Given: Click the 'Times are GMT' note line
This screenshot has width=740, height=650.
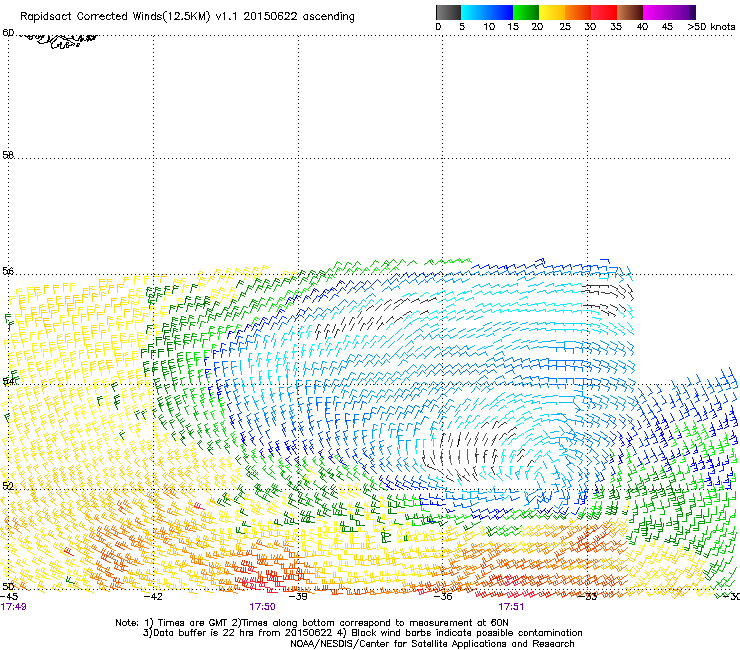Looking at the screenshot, I should 312,623.
